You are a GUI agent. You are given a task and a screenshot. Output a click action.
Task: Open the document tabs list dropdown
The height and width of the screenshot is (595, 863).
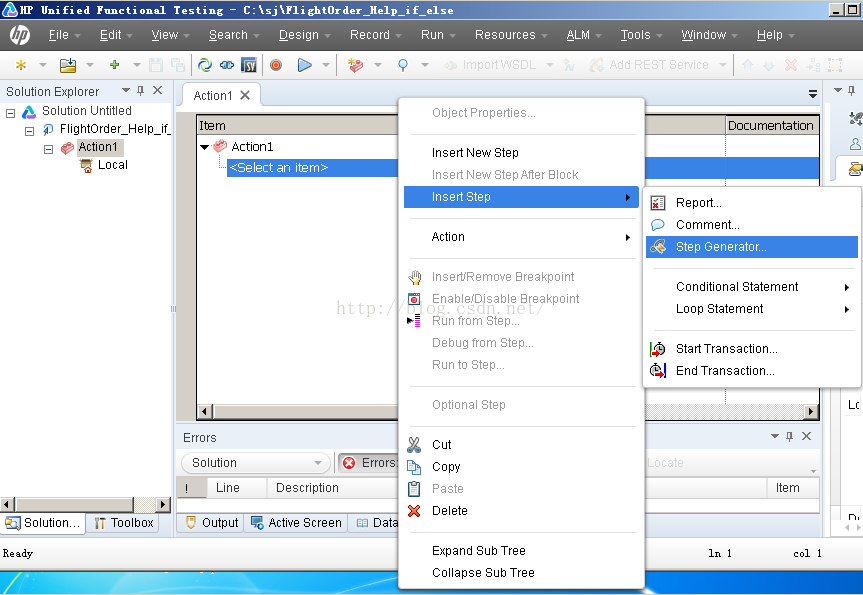(813, 94)
